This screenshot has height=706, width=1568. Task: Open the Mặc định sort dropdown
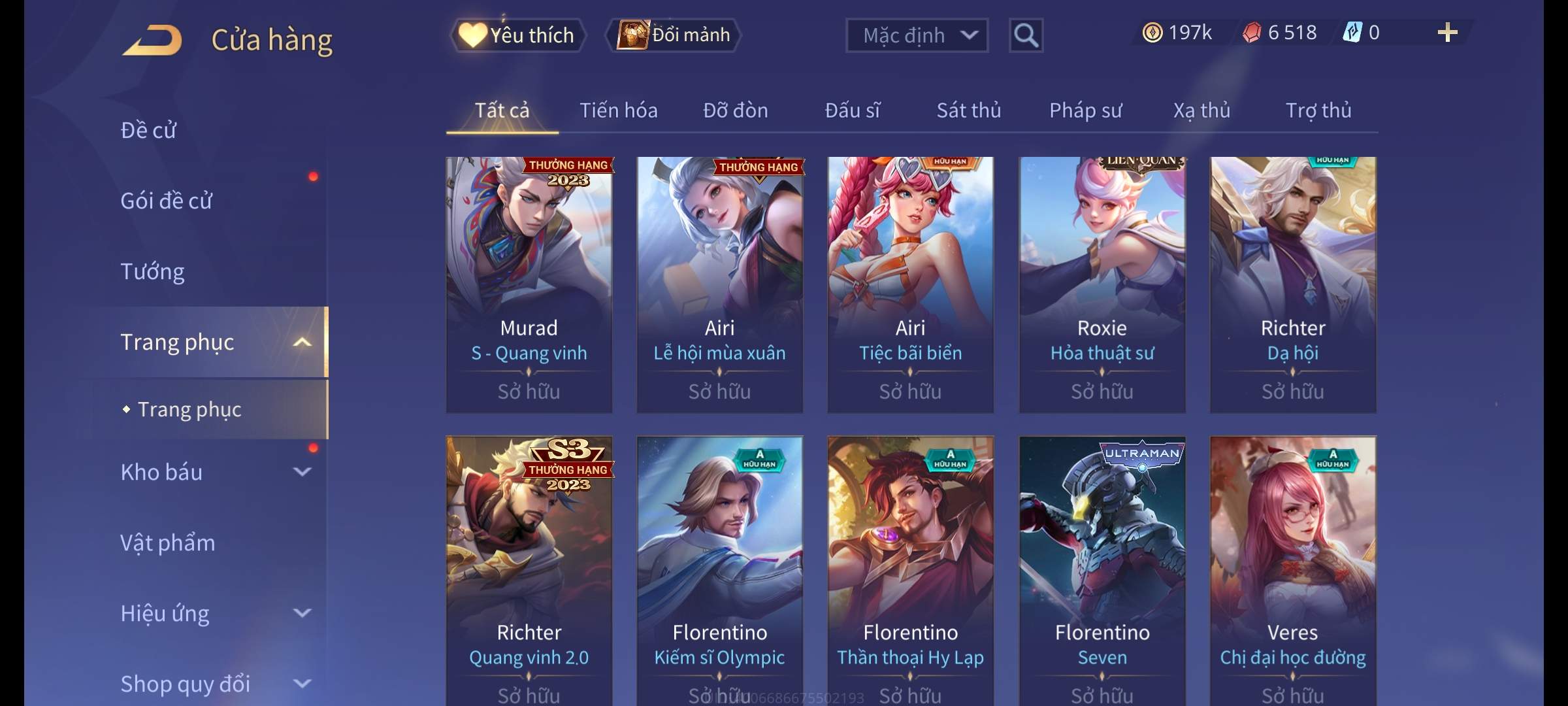[x=917, y=35]
